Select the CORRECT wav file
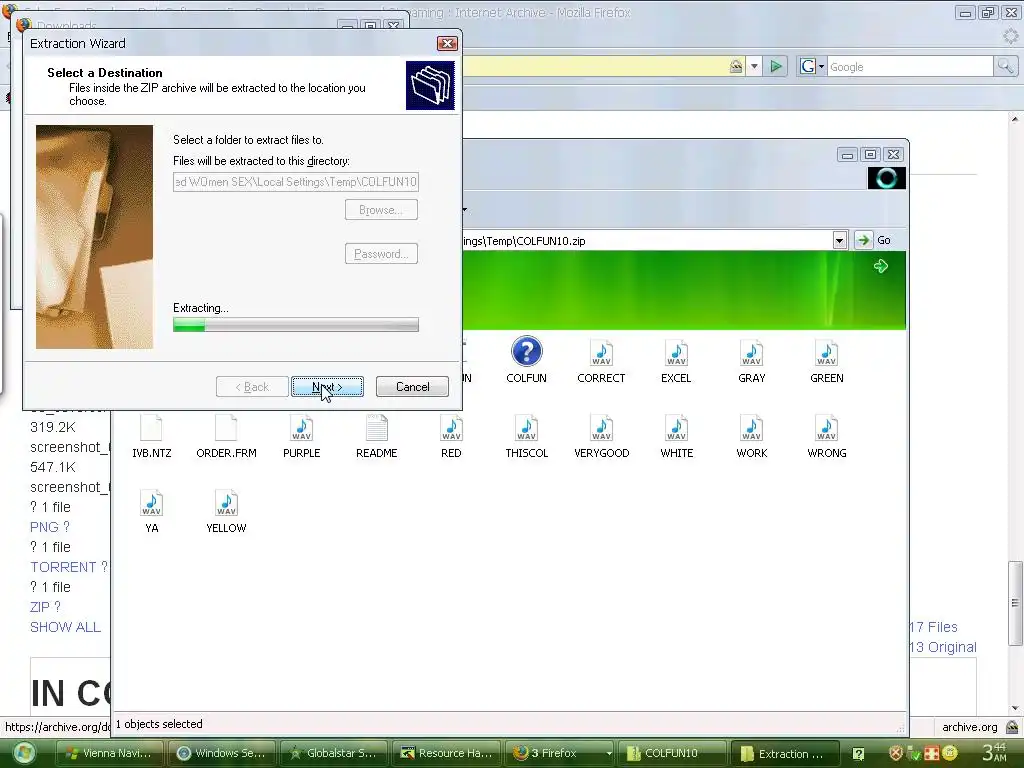1024x768 pixels. point(601,360)
